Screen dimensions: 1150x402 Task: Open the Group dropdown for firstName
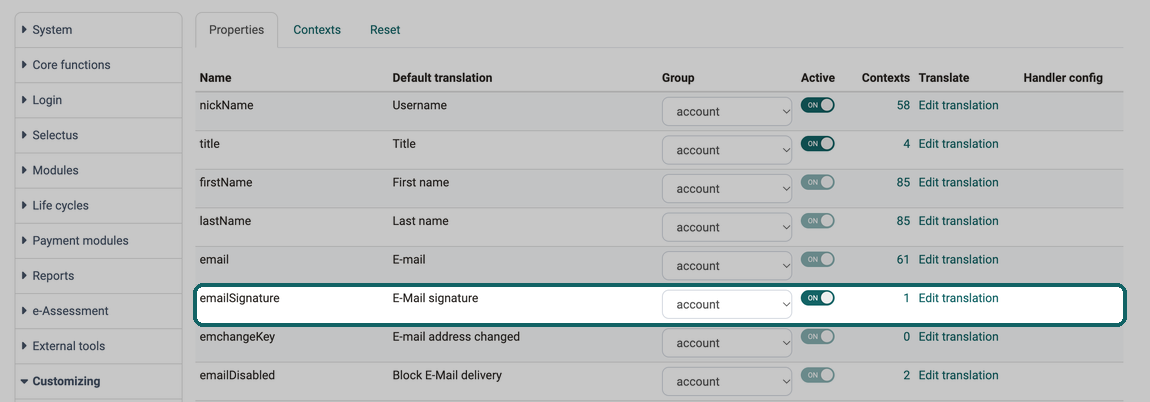tap(727, 189)
